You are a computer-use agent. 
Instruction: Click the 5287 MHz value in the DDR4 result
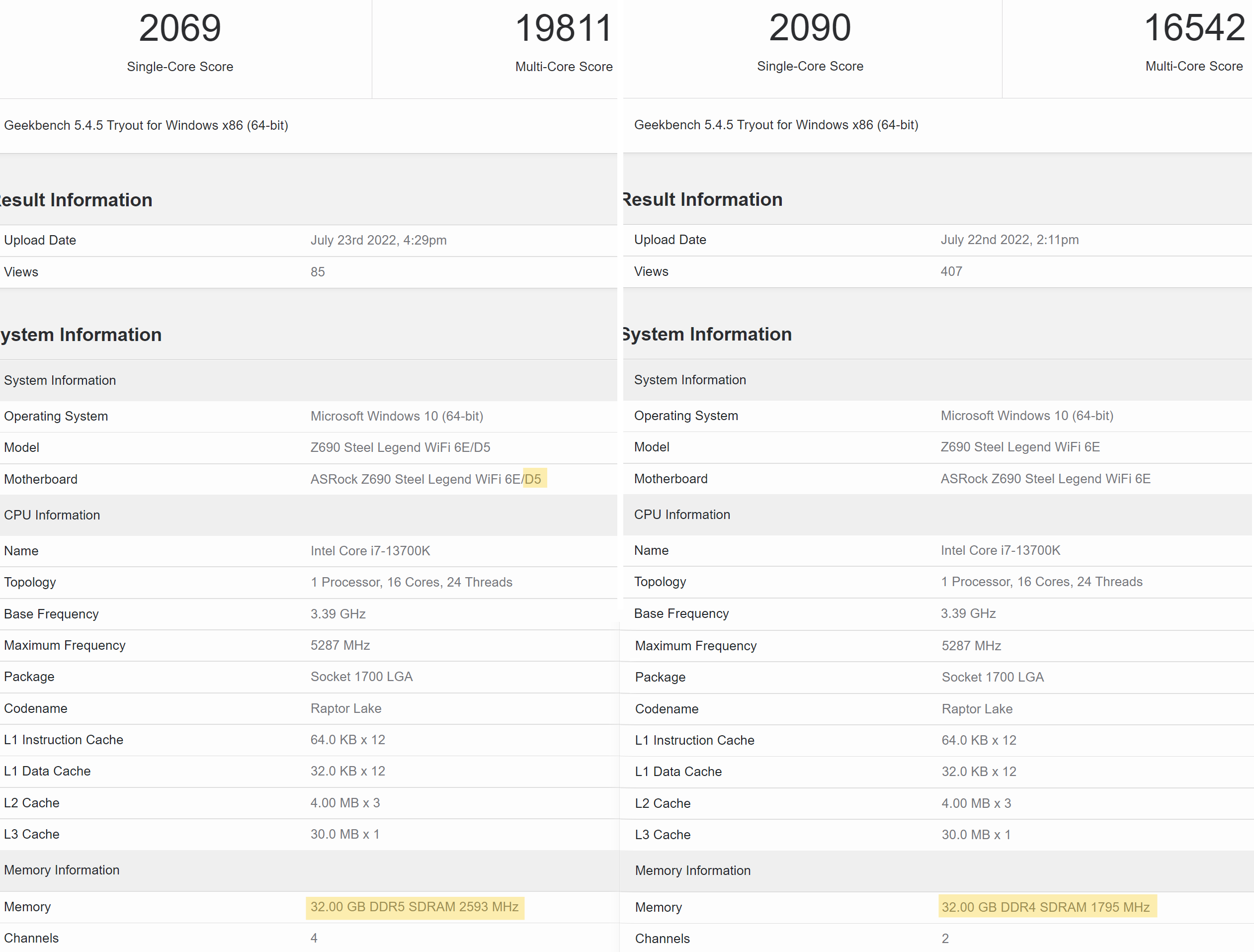click(971, 646)
